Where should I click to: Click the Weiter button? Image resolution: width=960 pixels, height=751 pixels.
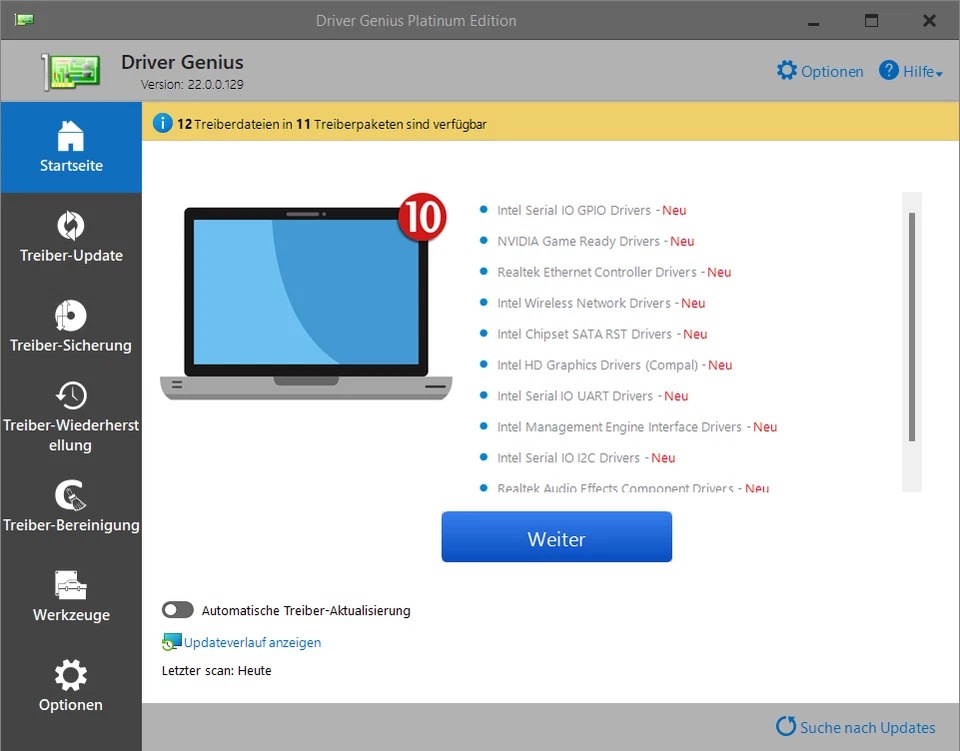pyautogui.click(x=556, y=538)
